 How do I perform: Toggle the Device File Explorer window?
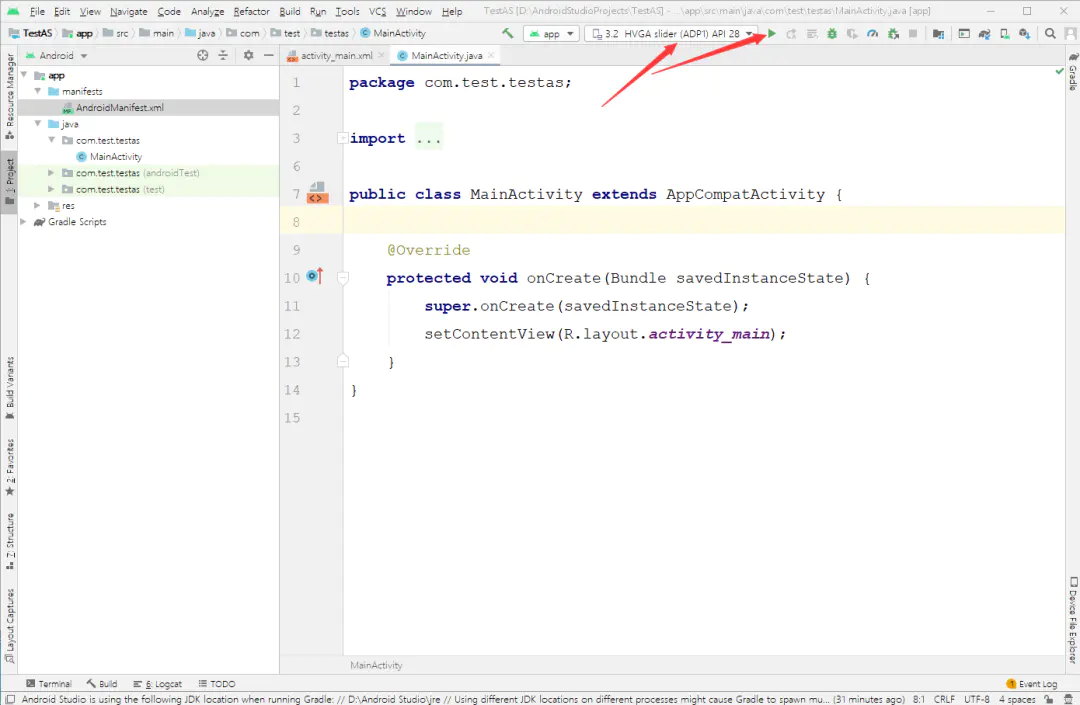[1072, 620]
